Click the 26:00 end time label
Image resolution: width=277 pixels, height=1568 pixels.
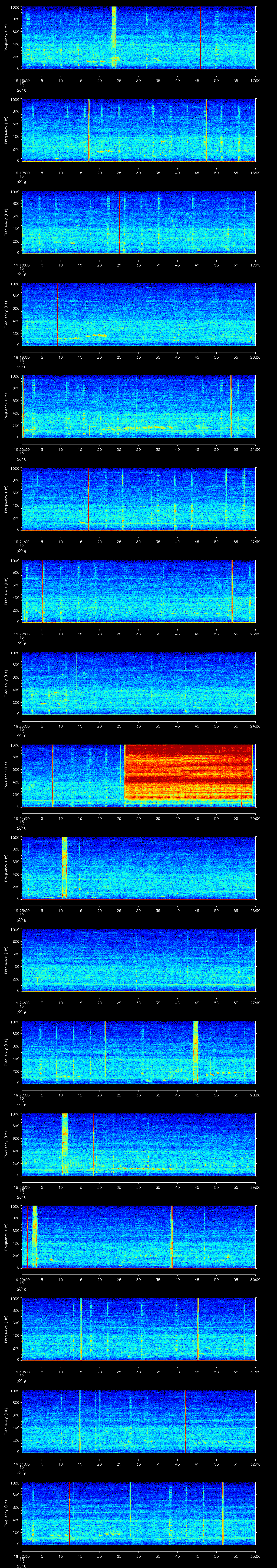[x=255, y=910]
